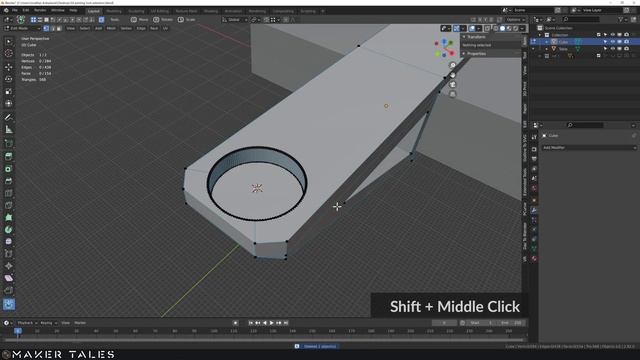
Task: Open the Keying dropdown in timeline
Action: pyautogui.click(x=49, y=323)
